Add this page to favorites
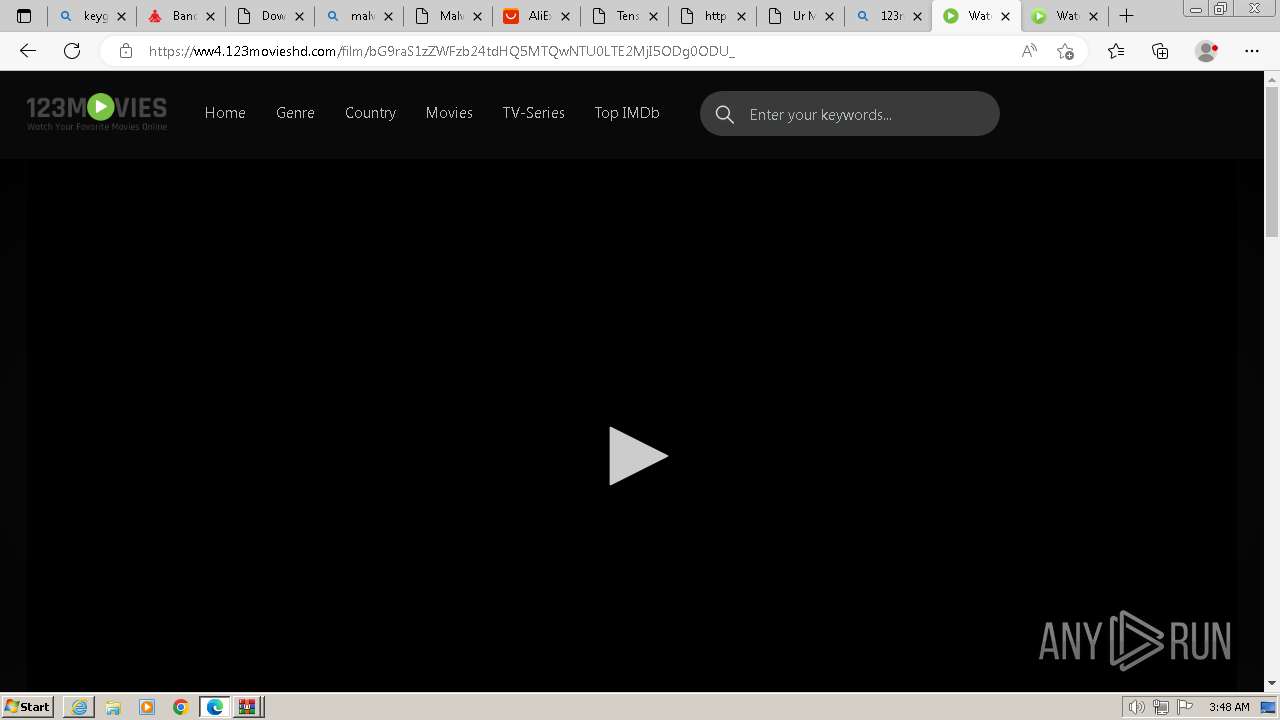This screenshot has height=720, width=1280. 1065,51
